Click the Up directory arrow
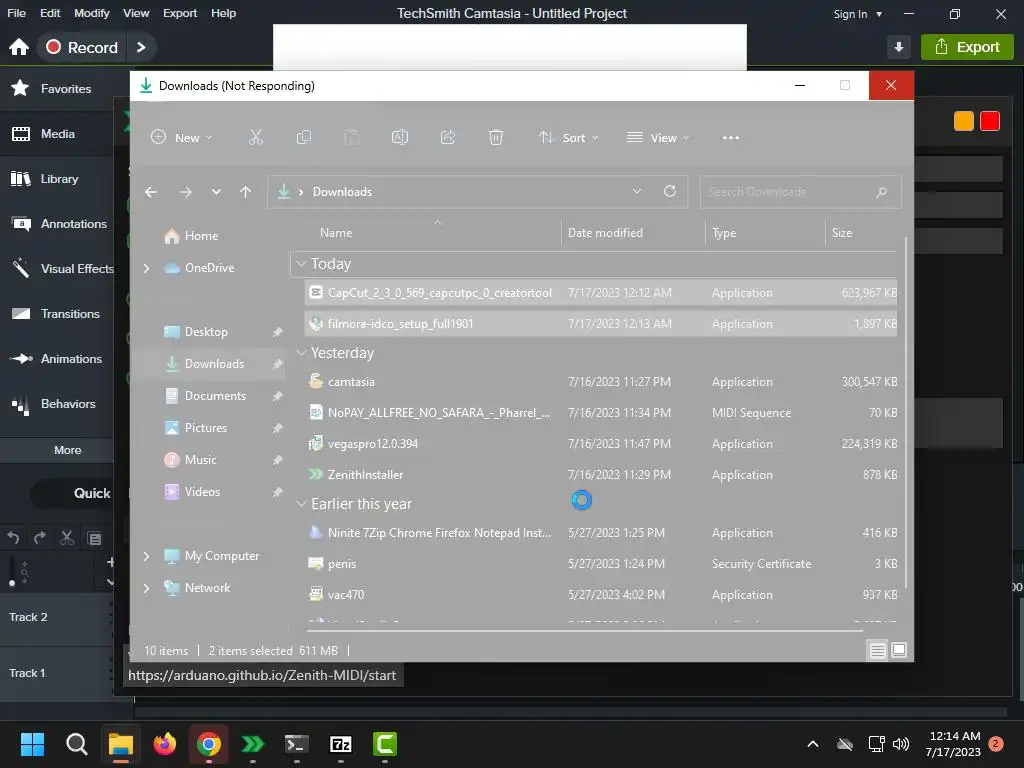Image resolution: width=1024 pixels, height=768 pixels. point(246,192)
